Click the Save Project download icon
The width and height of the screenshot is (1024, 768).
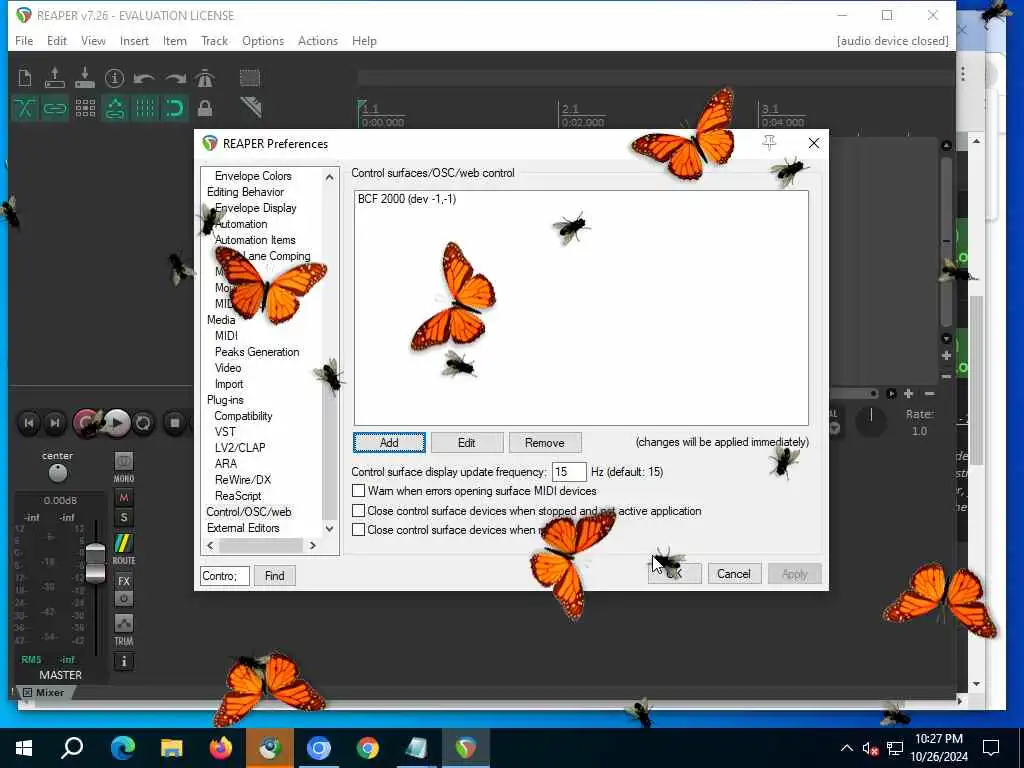click(84, 78)
